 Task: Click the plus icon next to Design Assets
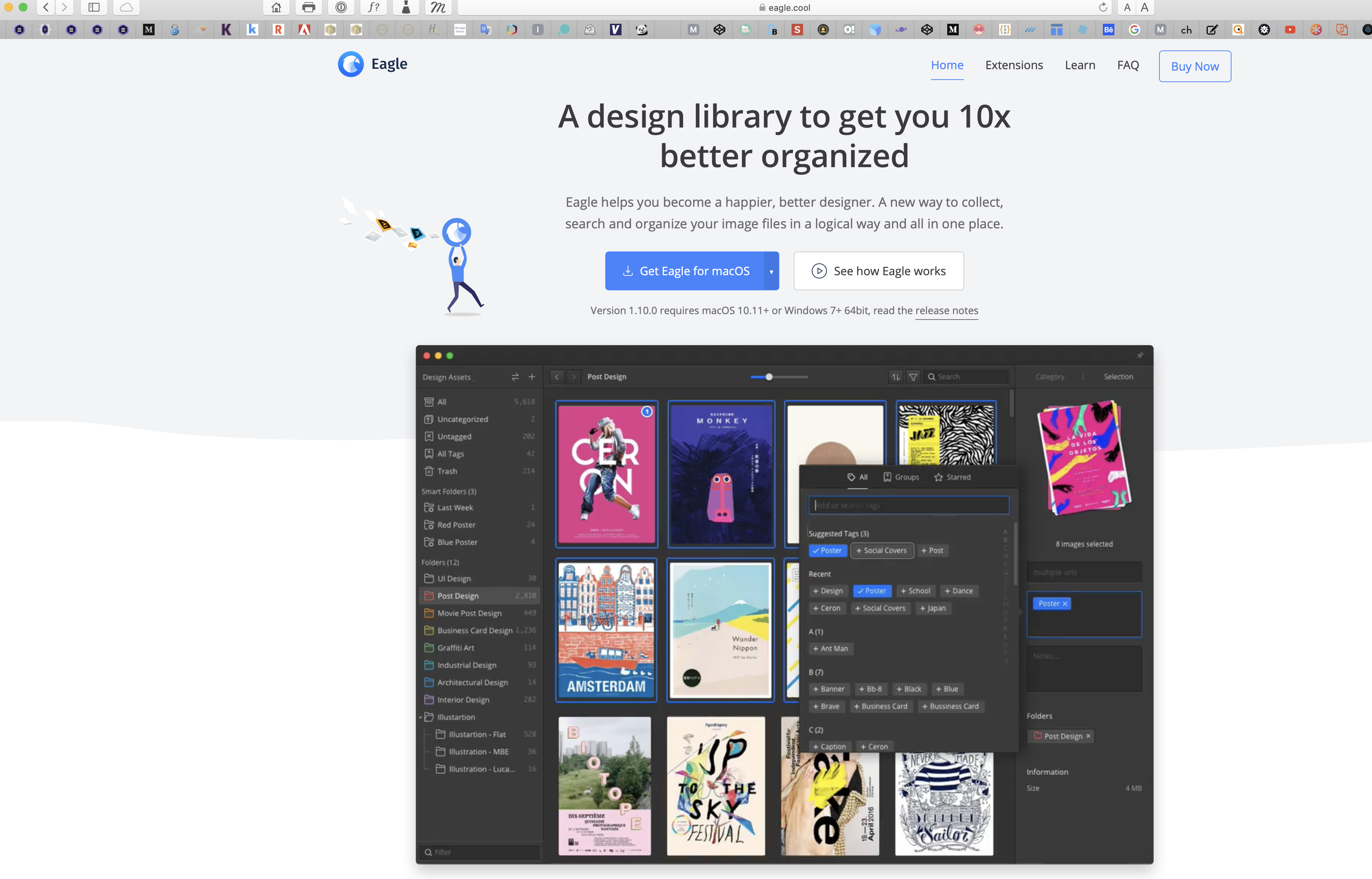[531, 377]
